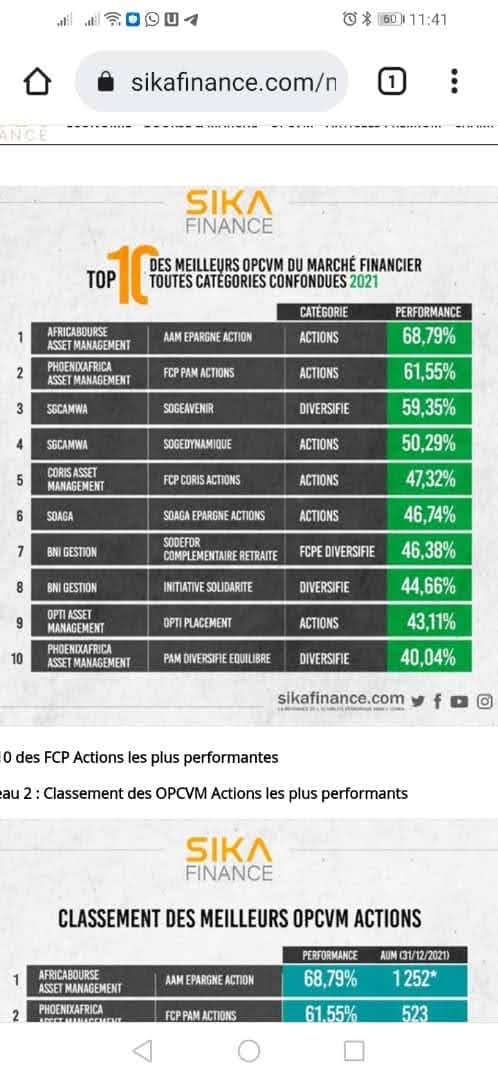Tap the AAM Epargne Action row
Screen dimensions: 498x1080
pos(251,338)
